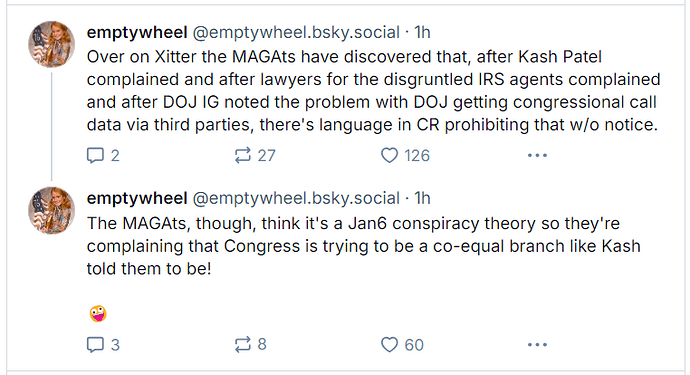Open the 1h timestamp on first post
Image resolution: width=690 pixels, height=375 pixels.
[422, 32]
